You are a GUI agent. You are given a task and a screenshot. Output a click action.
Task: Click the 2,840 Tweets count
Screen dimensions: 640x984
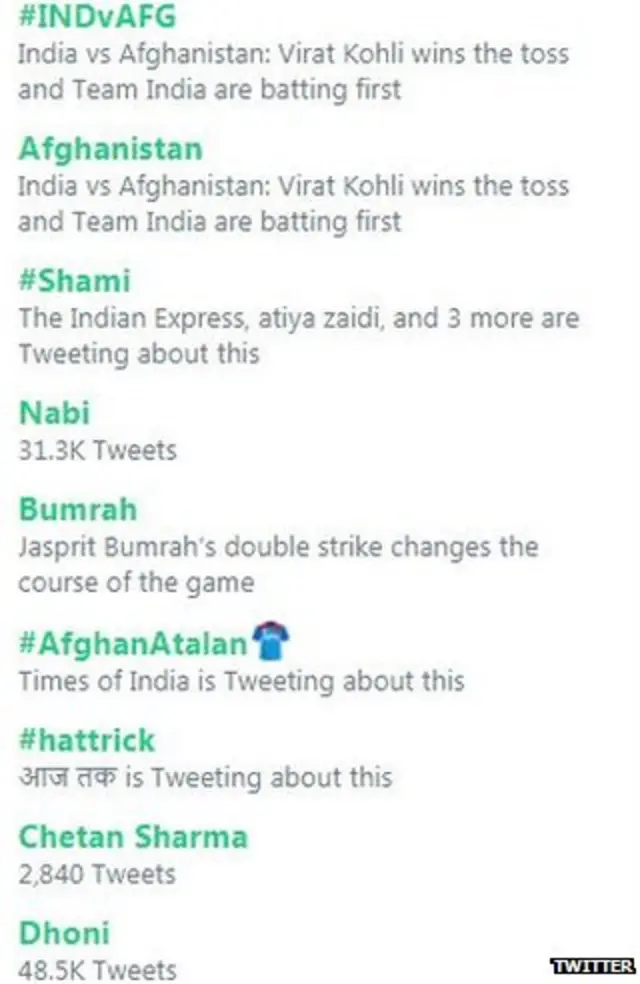click(97, 874)
